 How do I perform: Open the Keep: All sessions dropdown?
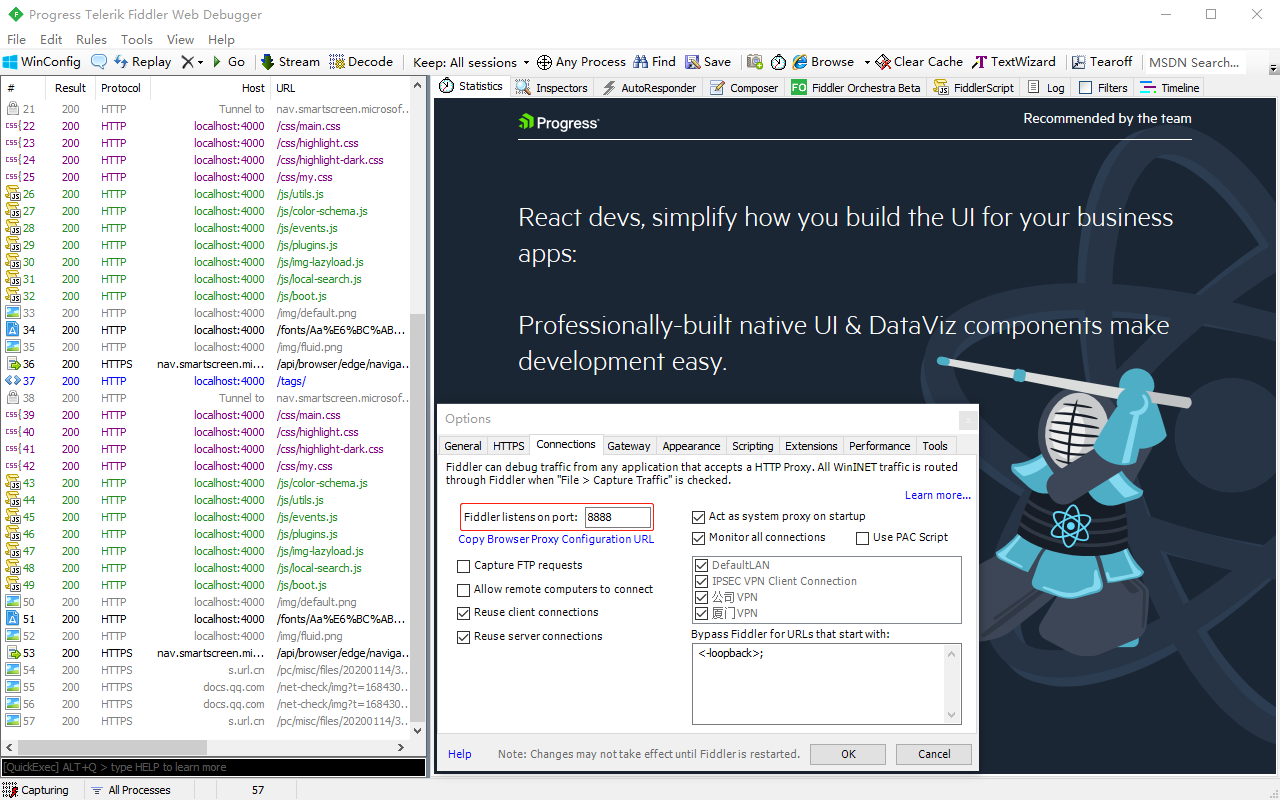(473, 62)
